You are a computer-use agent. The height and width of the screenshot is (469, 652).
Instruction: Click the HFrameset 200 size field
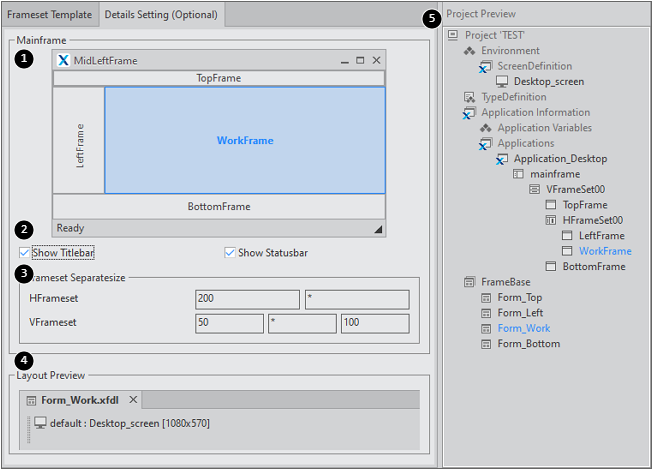click(x=247, y=299)
